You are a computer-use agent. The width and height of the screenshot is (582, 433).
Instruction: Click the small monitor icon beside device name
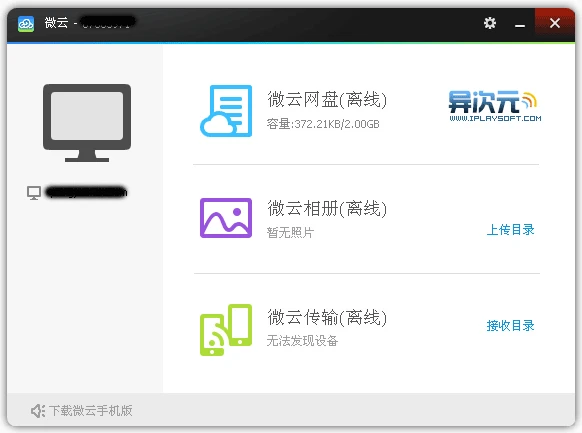click(x=34, y=193)
